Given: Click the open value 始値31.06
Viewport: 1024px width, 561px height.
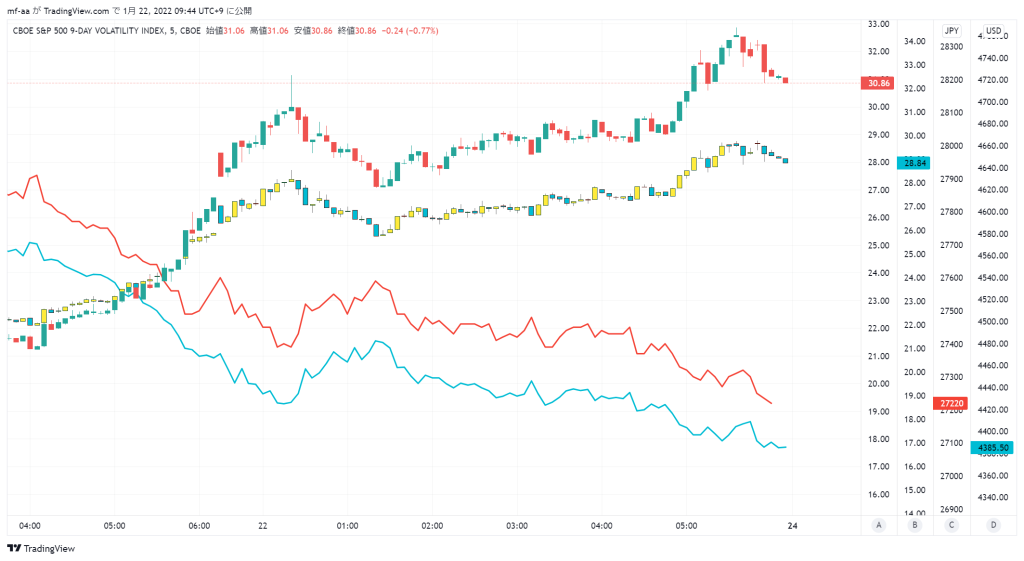Looking at the screenshot, I should (x=225, y=31).
